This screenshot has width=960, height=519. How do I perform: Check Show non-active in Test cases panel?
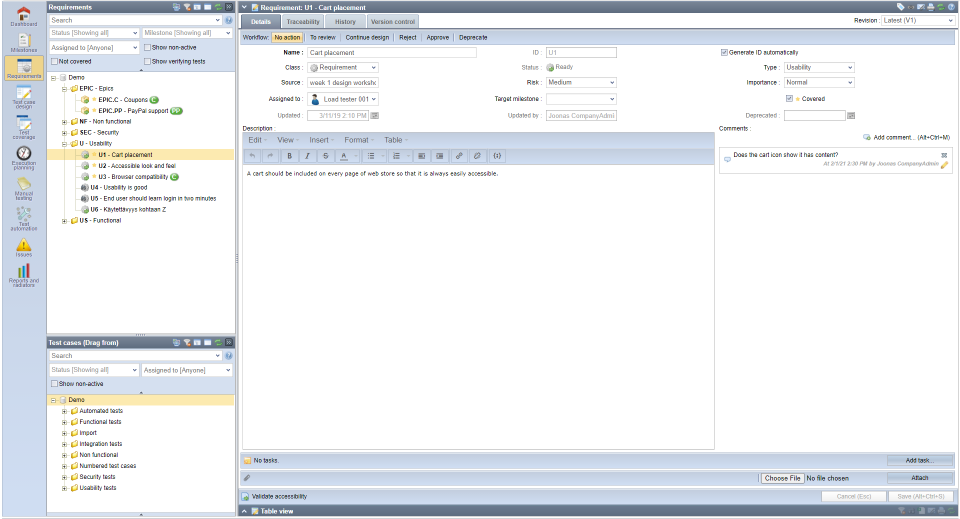54,384
